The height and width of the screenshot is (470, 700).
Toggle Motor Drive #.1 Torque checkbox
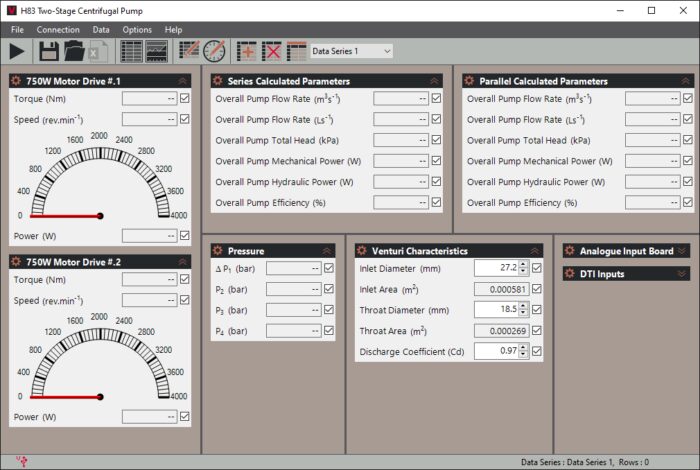[184, 98]
